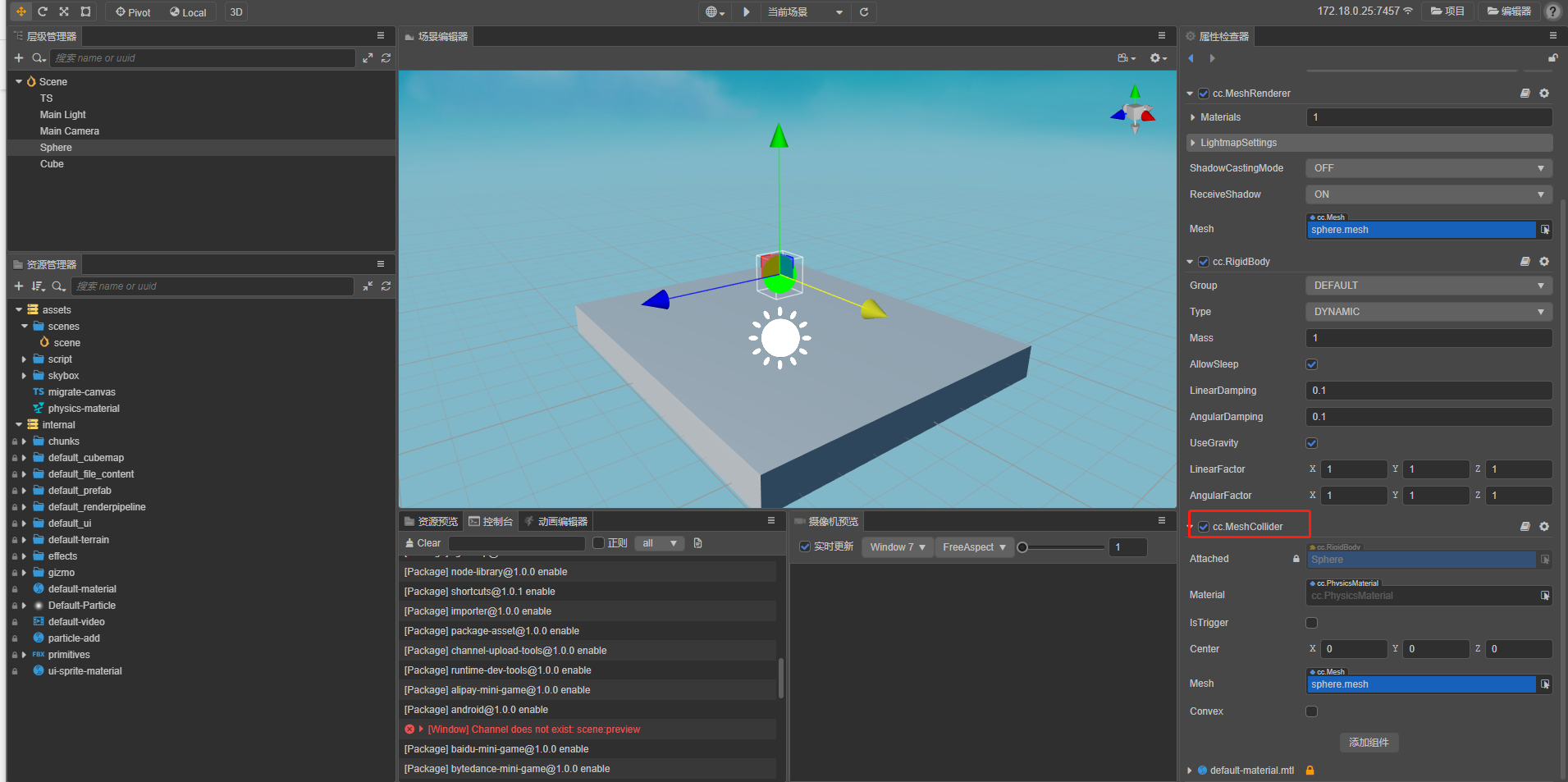Open the Window 7 camera dropdown

[898, 547]
